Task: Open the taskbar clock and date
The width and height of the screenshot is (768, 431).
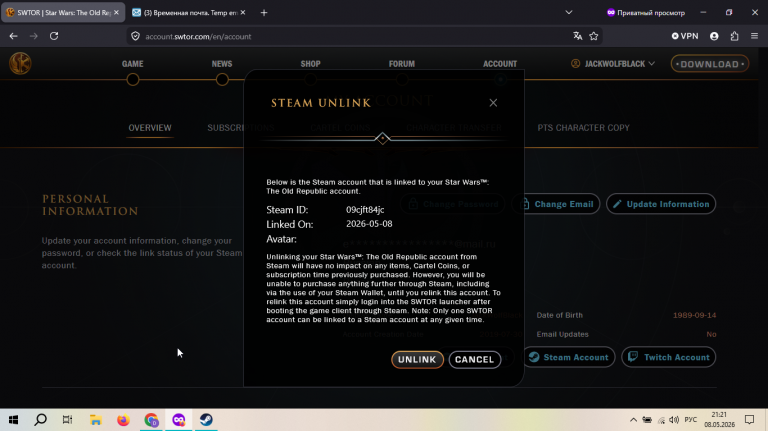Action: (720, 420)
